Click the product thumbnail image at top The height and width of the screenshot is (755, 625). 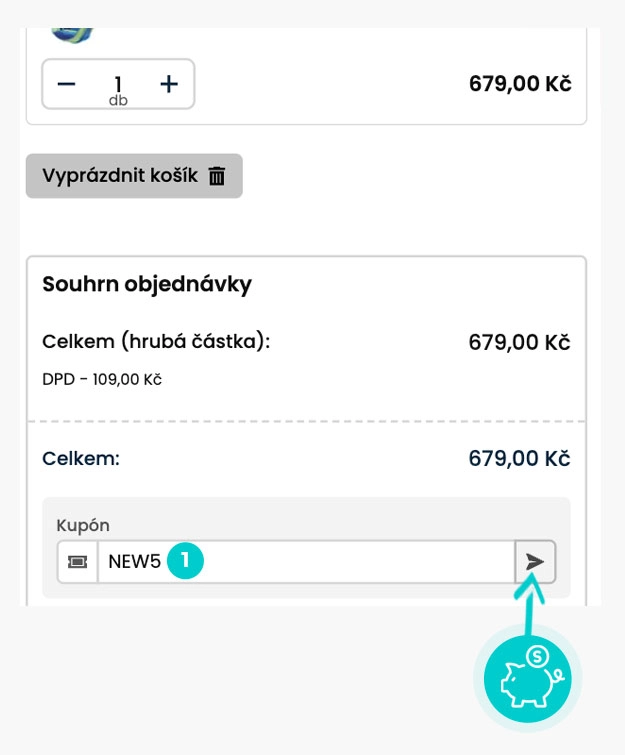(x=71, y=35)
